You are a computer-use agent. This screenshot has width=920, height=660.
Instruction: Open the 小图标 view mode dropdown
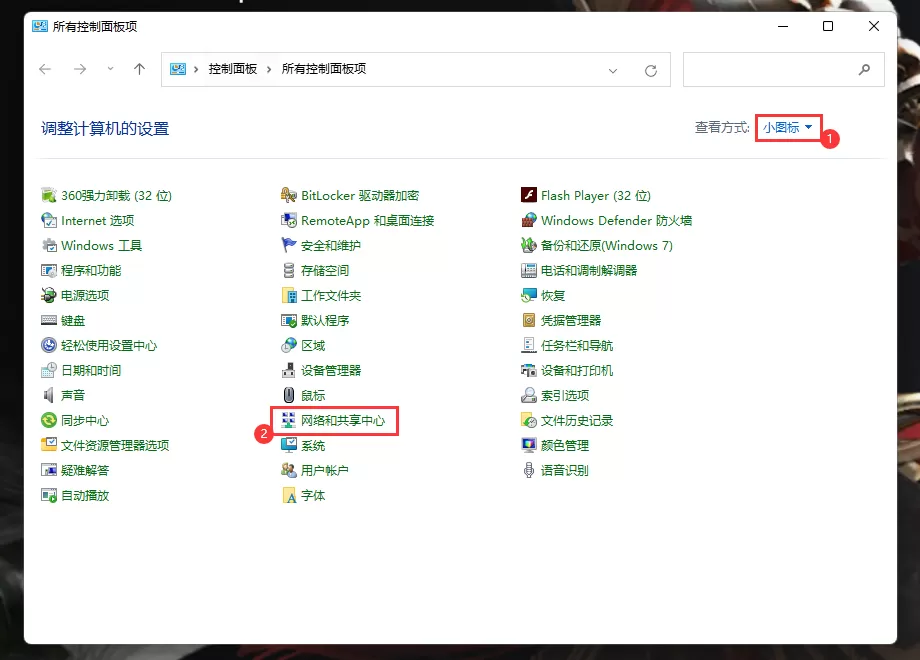click(x=787, y=128)
